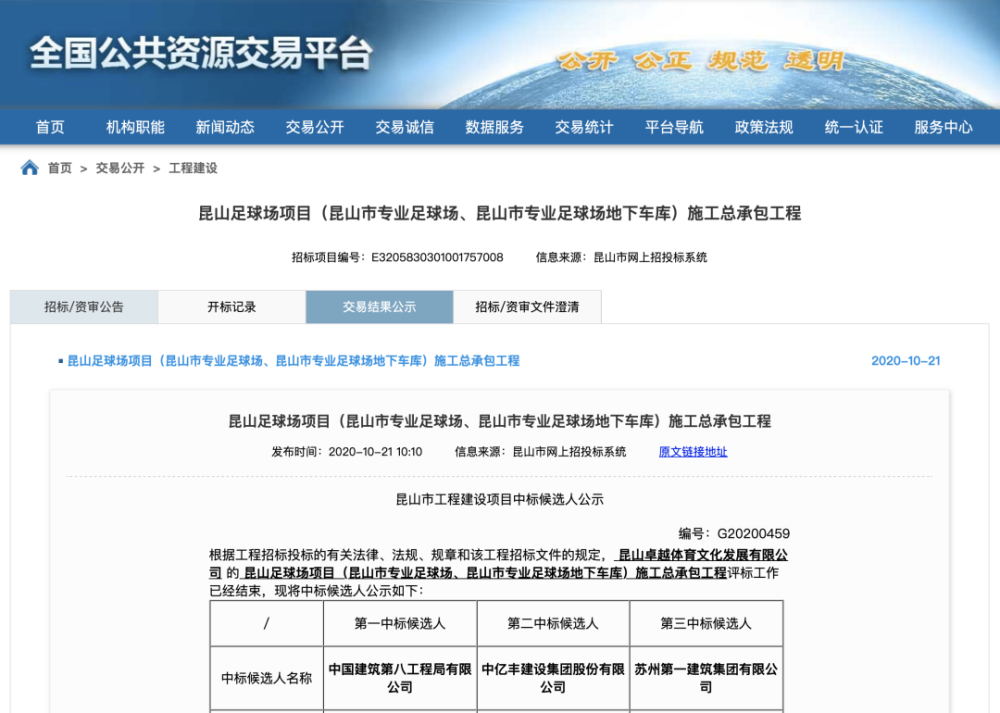This screenshot has height=713, width=1000.
Task: Click the underlined project name in the notice paragraph
Action: [x=485, y=573]
